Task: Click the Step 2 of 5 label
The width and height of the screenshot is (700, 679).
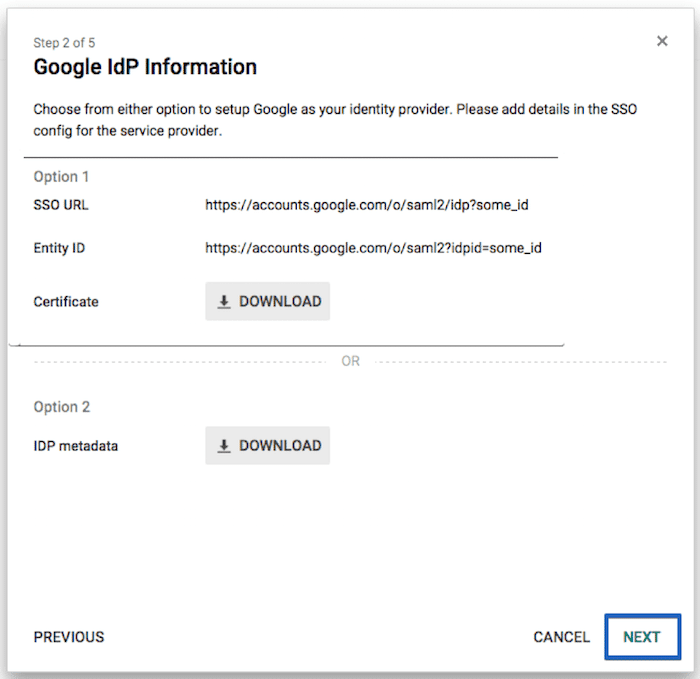Action: pos(64,43)
